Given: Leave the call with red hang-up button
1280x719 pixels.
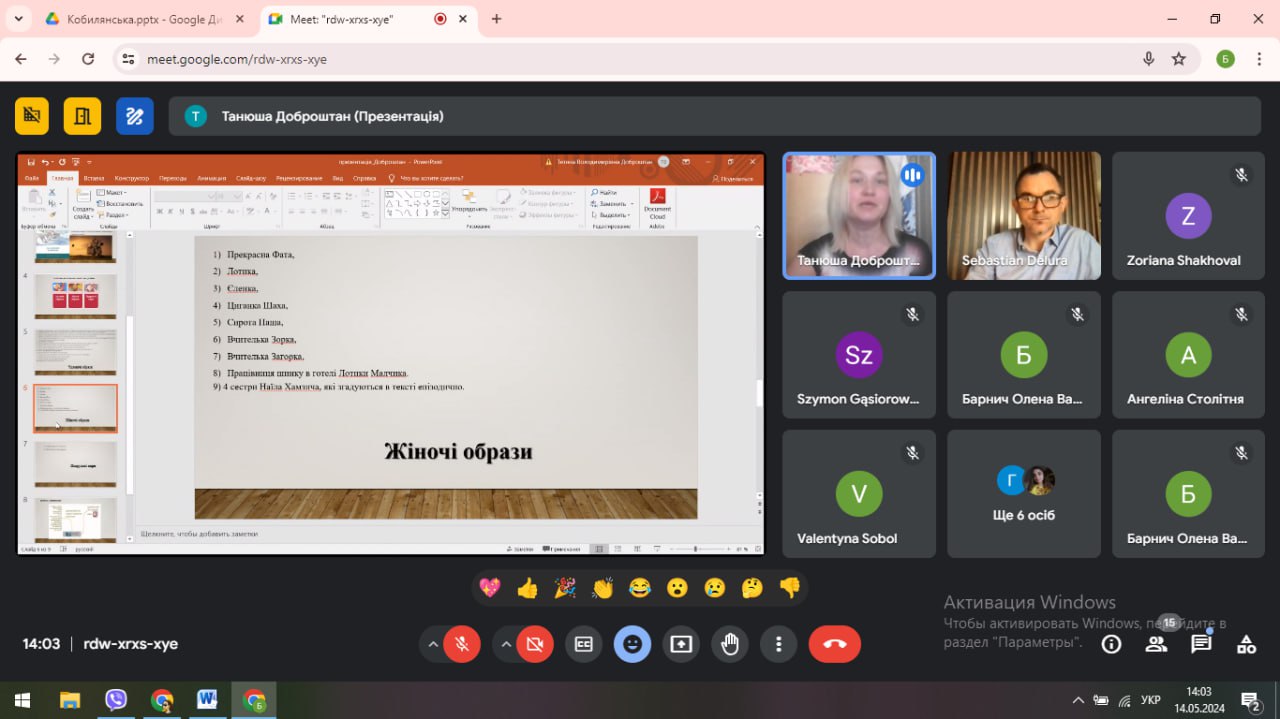Looking at the screenshot, I should click(x=834, y=644).
